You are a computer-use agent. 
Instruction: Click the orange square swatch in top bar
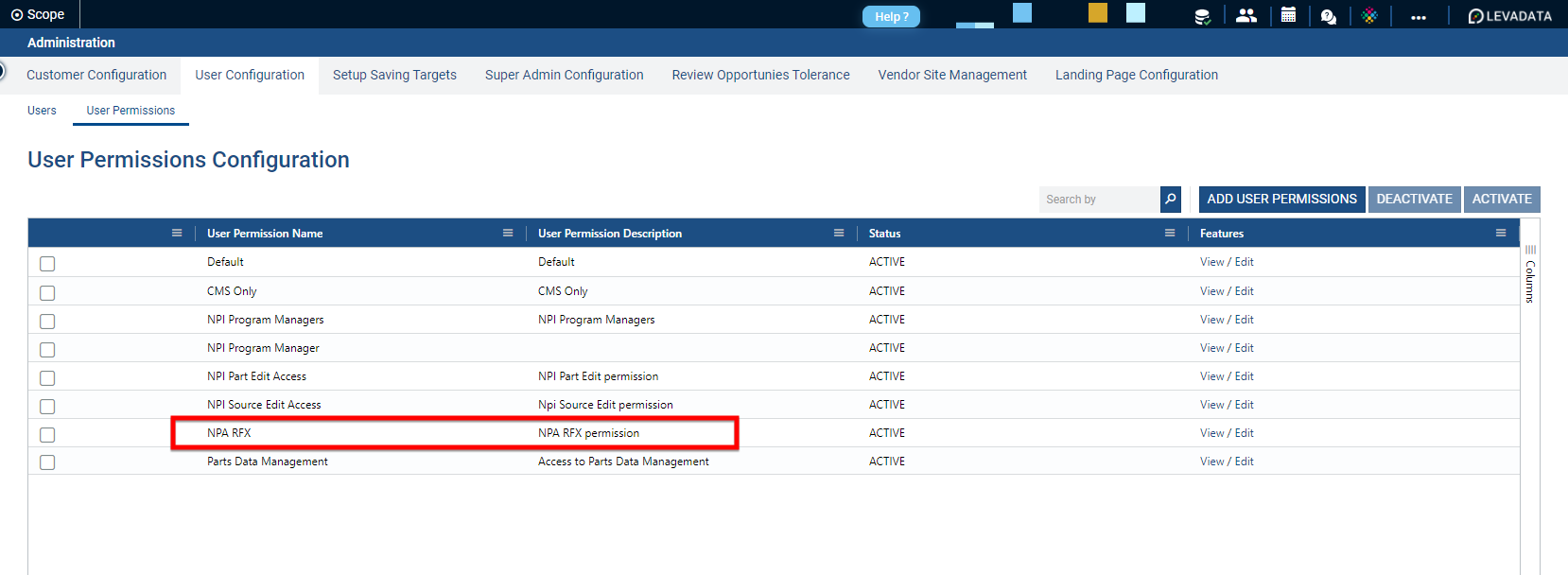coord(1097,12)
